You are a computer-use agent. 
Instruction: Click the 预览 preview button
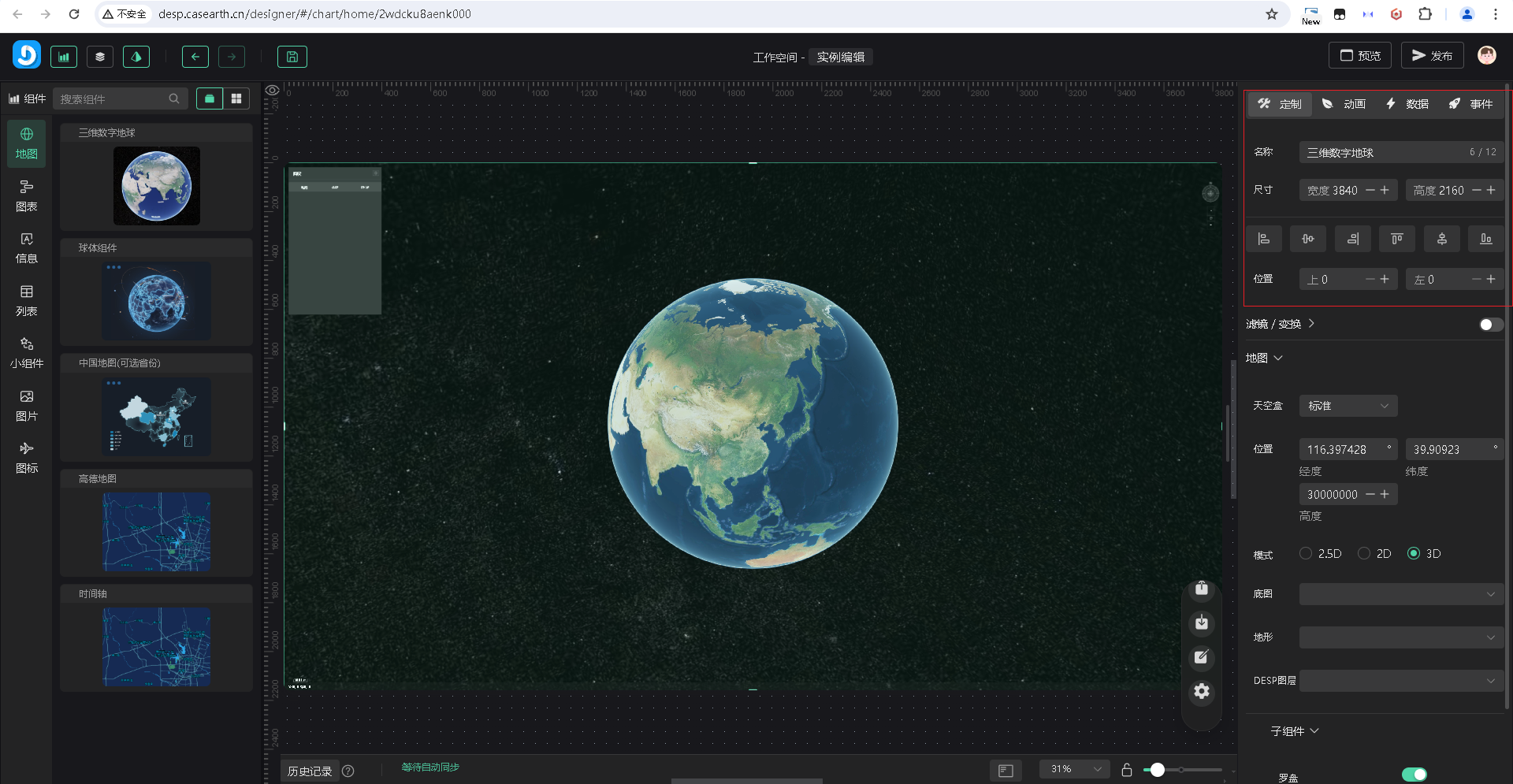[1360, 56]
